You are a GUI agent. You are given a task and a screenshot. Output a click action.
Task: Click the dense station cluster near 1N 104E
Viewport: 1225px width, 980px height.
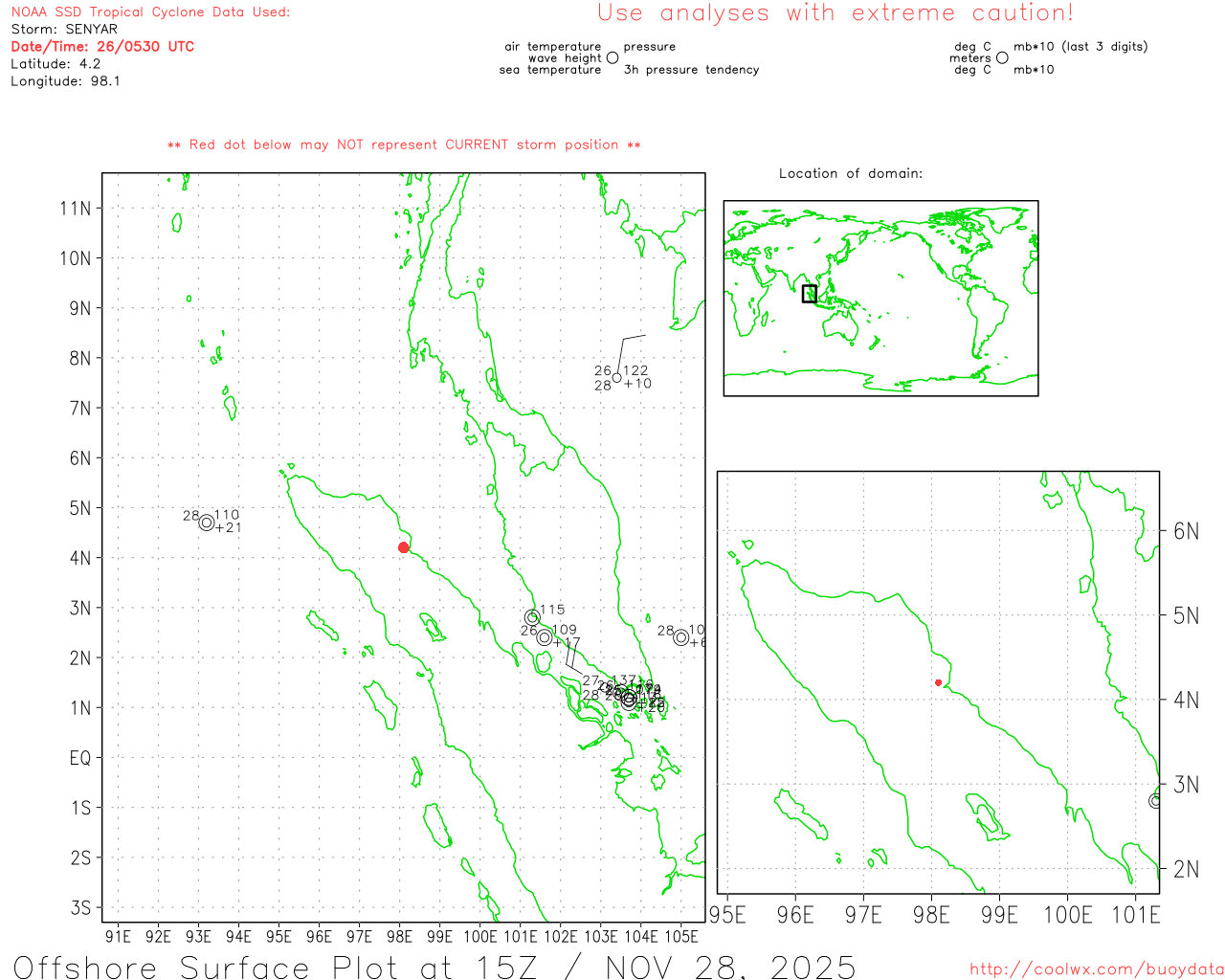point(629,699)
